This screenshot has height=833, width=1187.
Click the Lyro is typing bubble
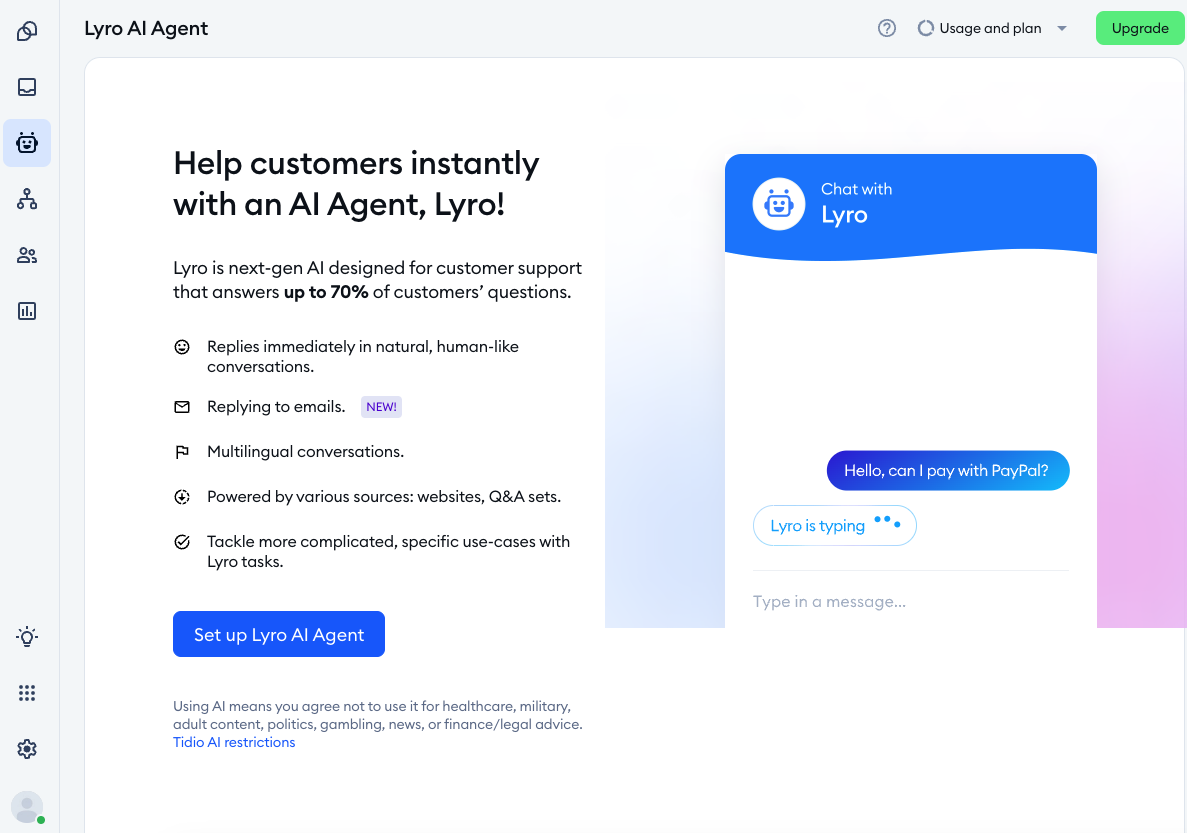(834, 525)
